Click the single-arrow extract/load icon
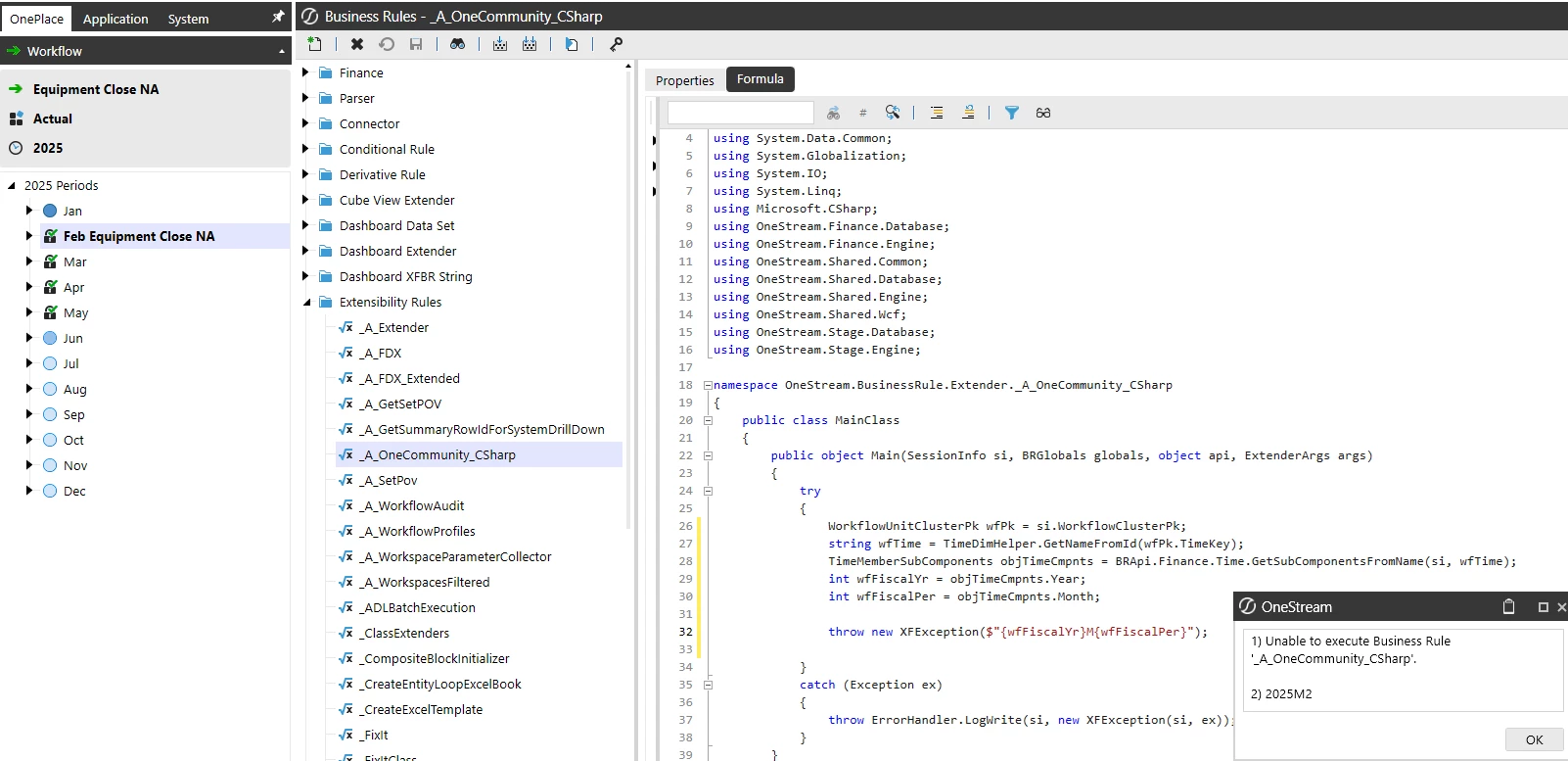Viewport: 1568px width, 761px height. 500,44
